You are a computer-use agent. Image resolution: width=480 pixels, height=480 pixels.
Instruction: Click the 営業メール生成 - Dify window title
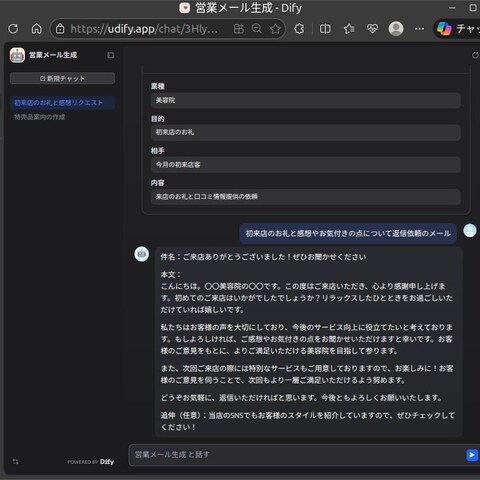[x=248, y=8]
